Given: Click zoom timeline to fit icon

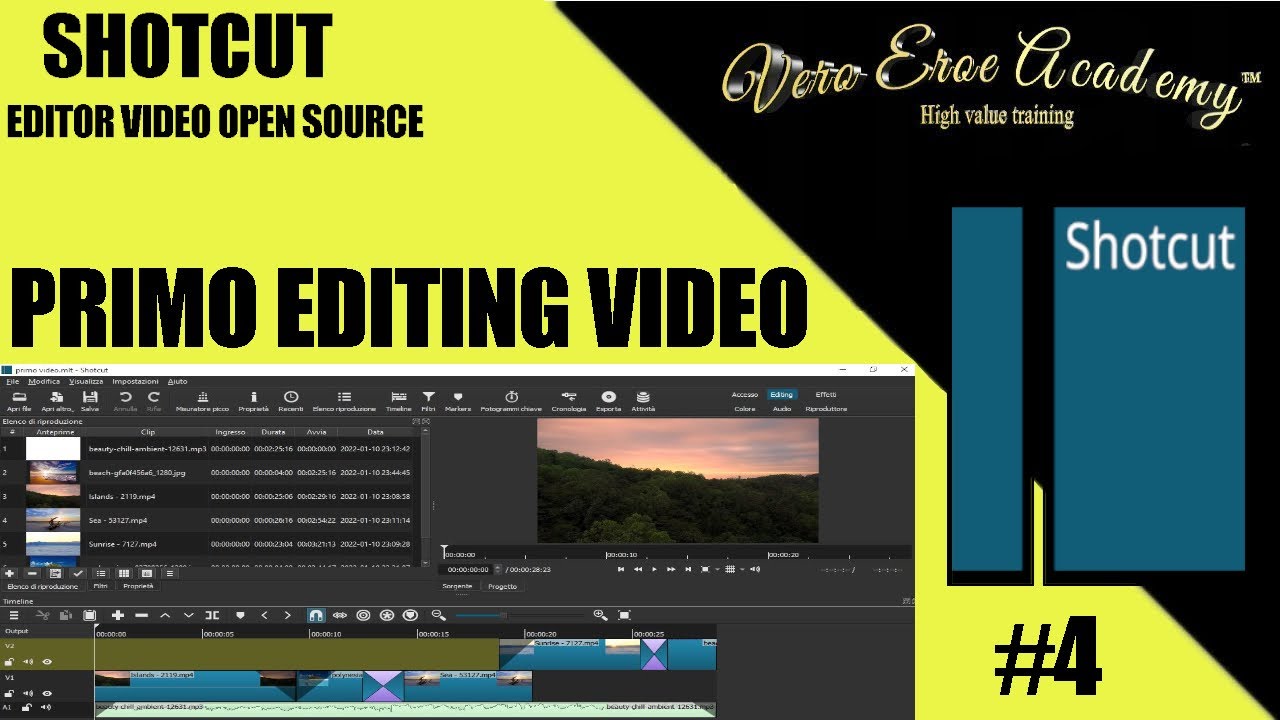Looking at the screenshot, I should coord(624,615).
